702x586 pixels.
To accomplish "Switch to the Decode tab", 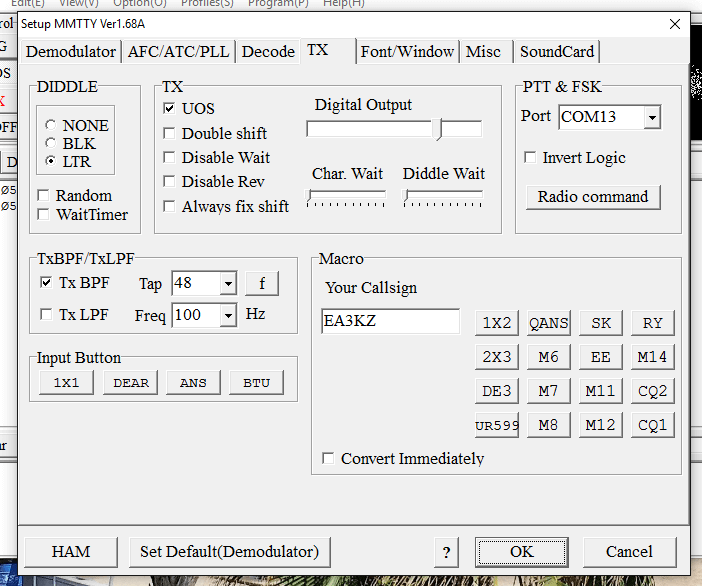I will point(268,52).
